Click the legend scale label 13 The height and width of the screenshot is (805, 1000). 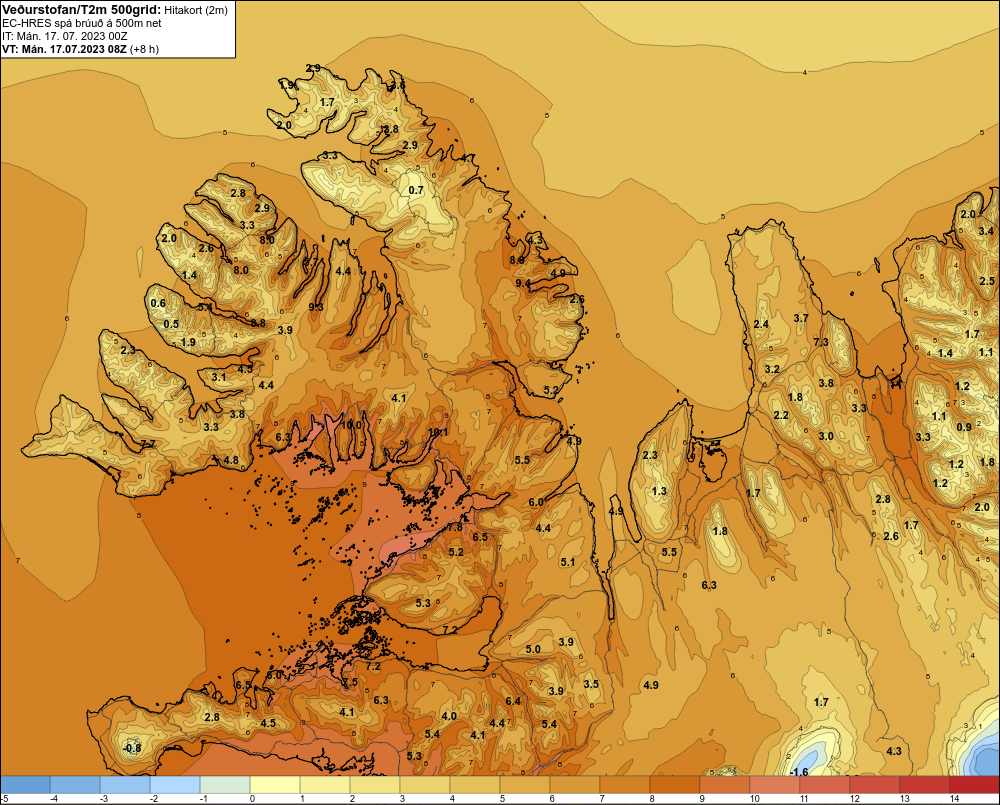(904, 799)
